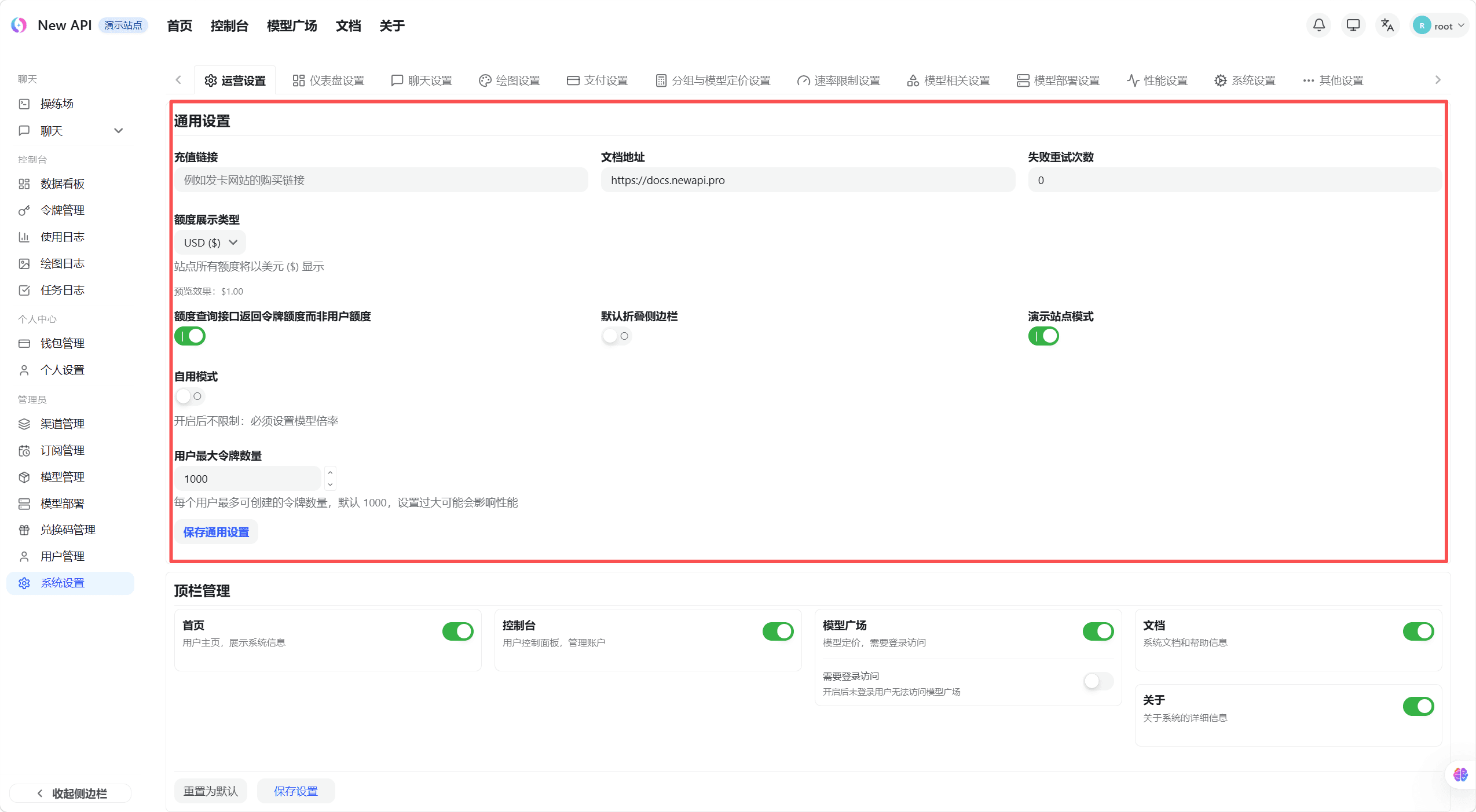Image resolution: width=1476 pixels, height=812 pixels.
Task: Select 模型广场 in top navigation
Action: point(291,25)
